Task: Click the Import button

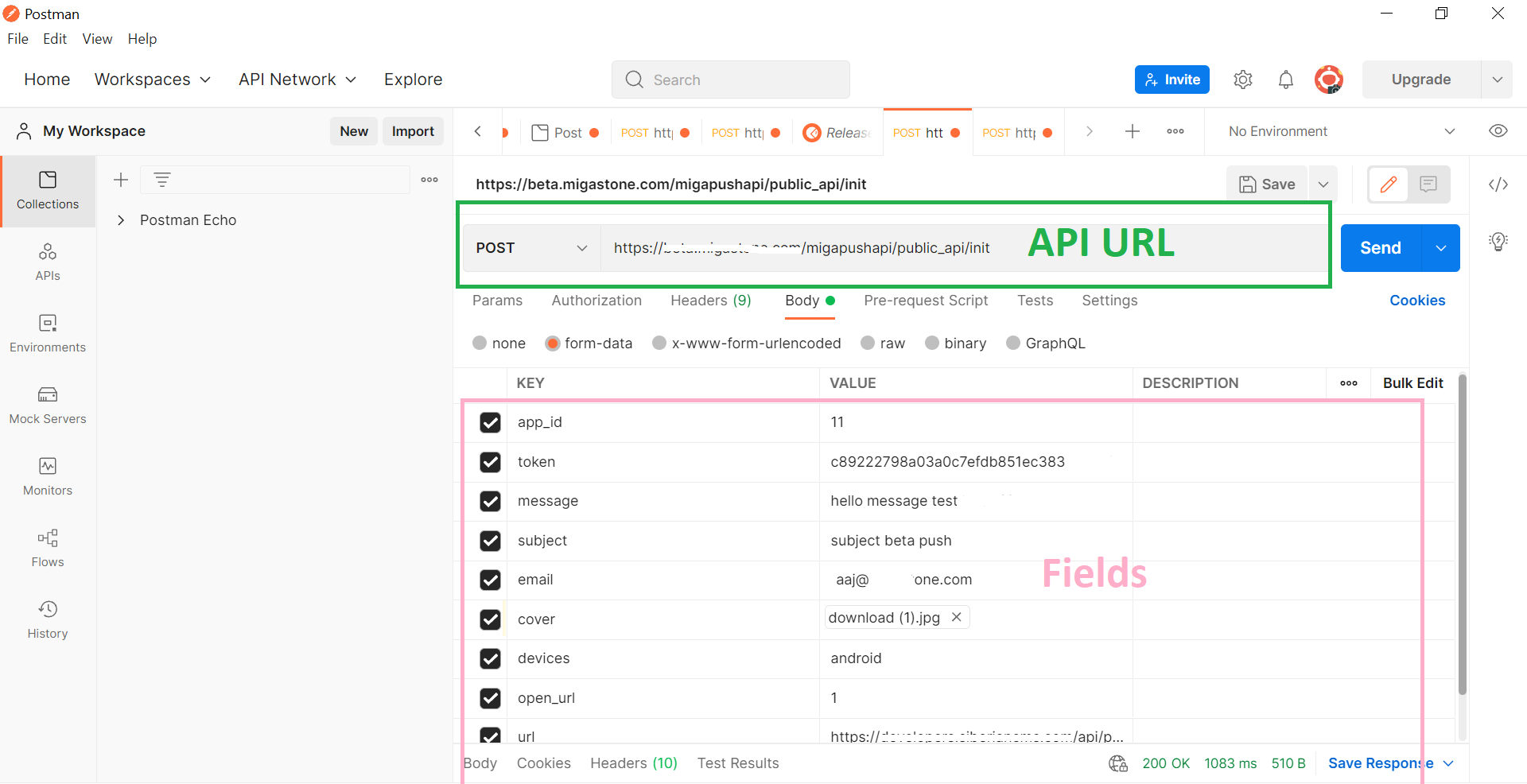Action: (413, 131)
